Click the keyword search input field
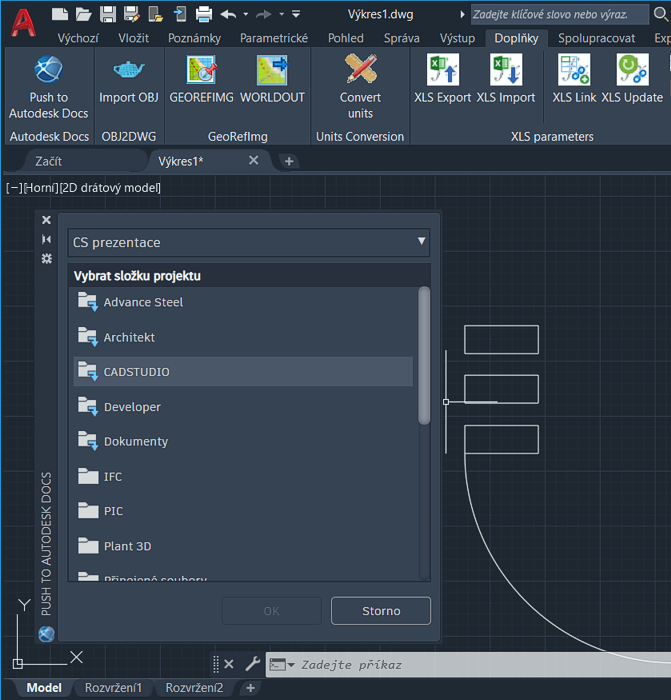The image size is (671, 700). pos(560,15)
